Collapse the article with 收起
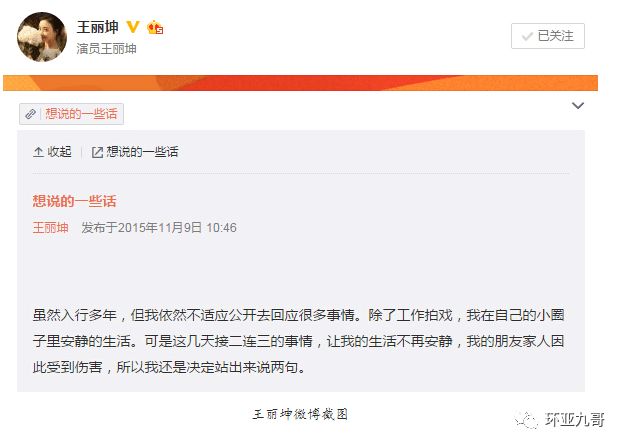 click(x=52, y=152)
